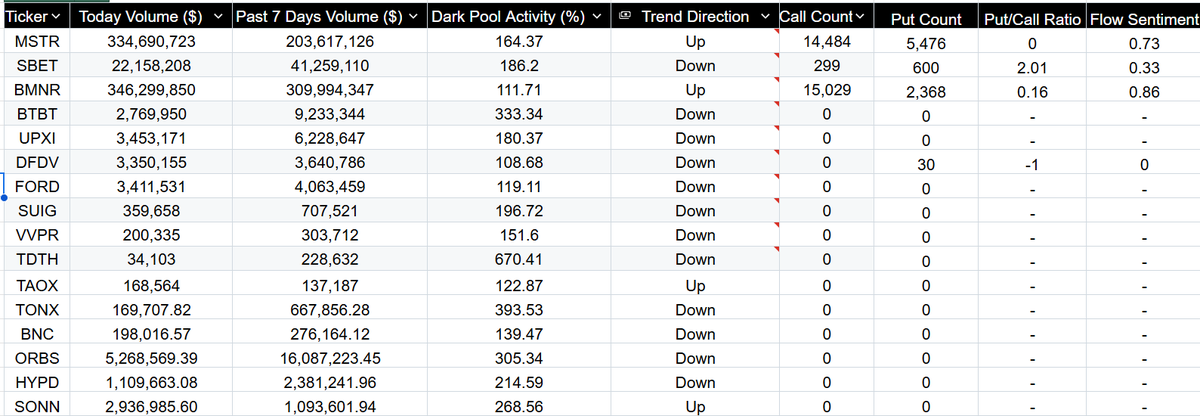The image size is (1200, 416).
Task: Click today volume cell 5,268,569.39
Action: [x=151, y=358]
